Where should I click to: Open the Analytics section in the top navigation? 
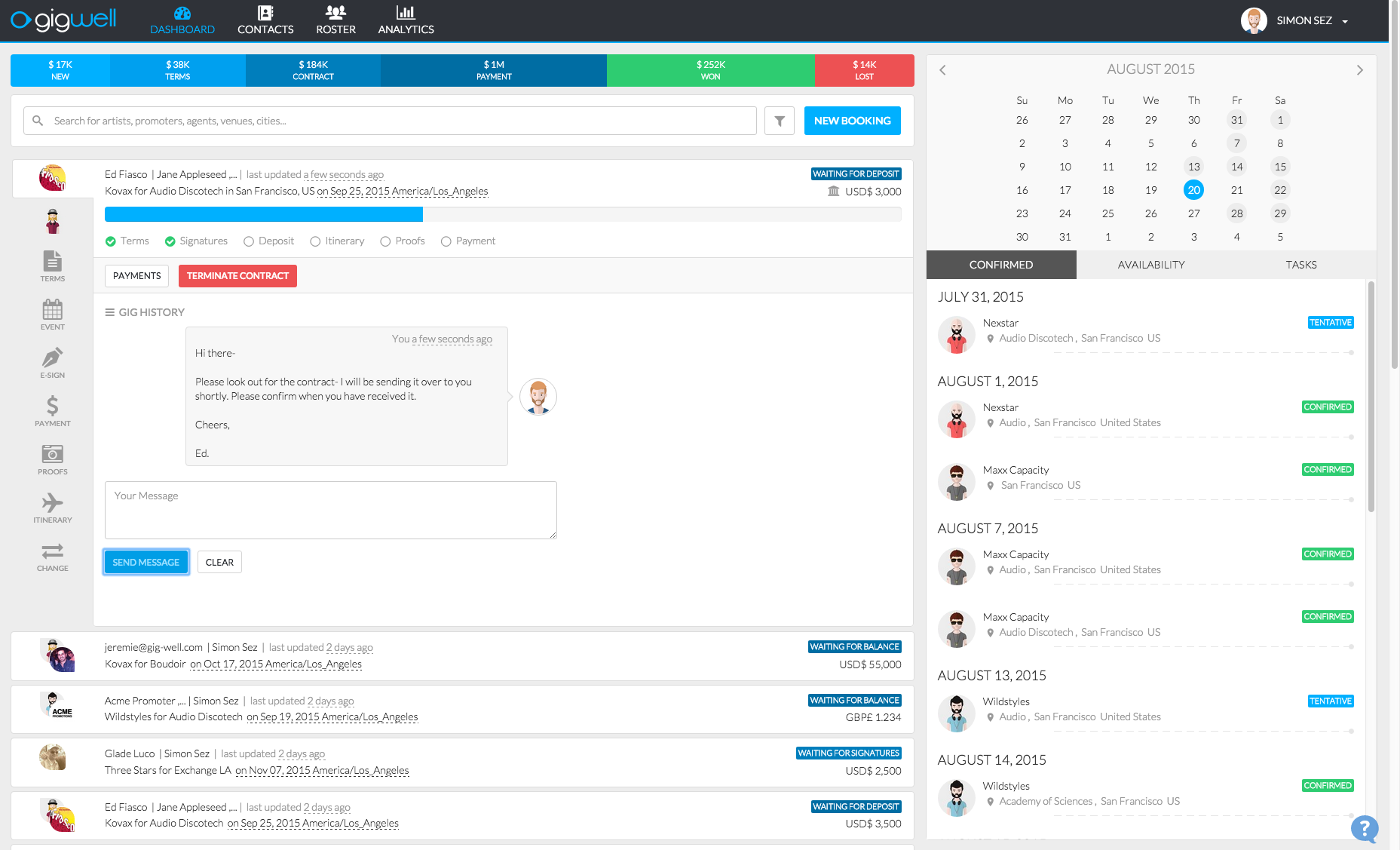pyautogui.click(x=406, y=20)
